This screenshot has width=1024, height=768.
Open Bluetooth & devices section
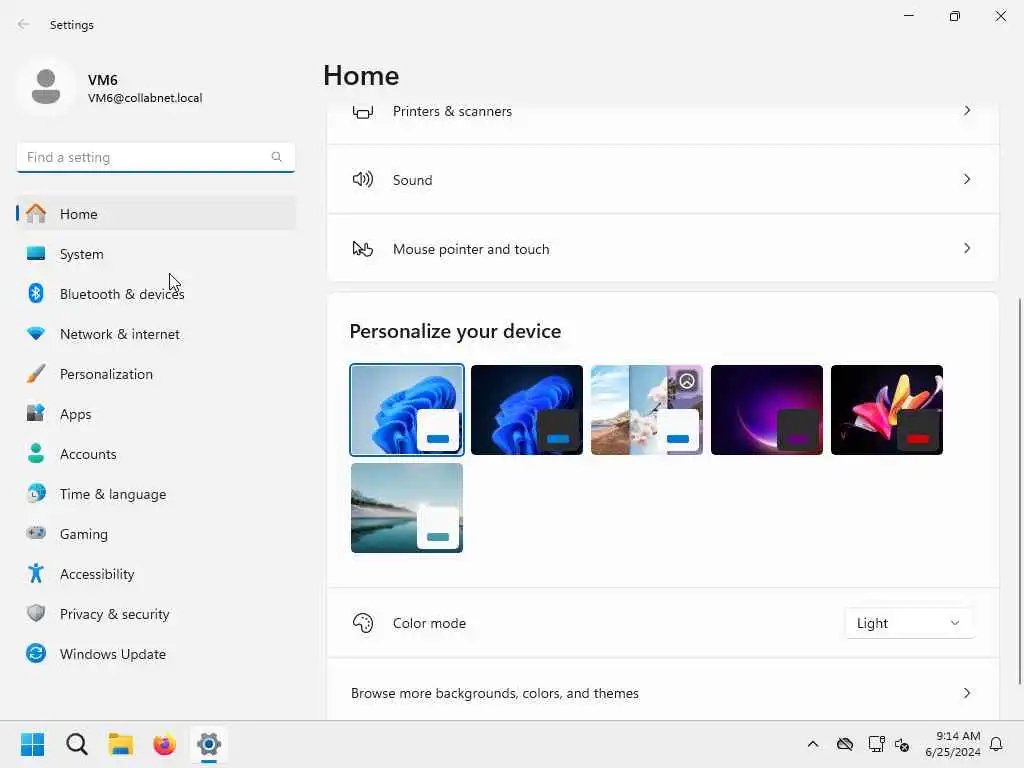[x=156, y=293]
